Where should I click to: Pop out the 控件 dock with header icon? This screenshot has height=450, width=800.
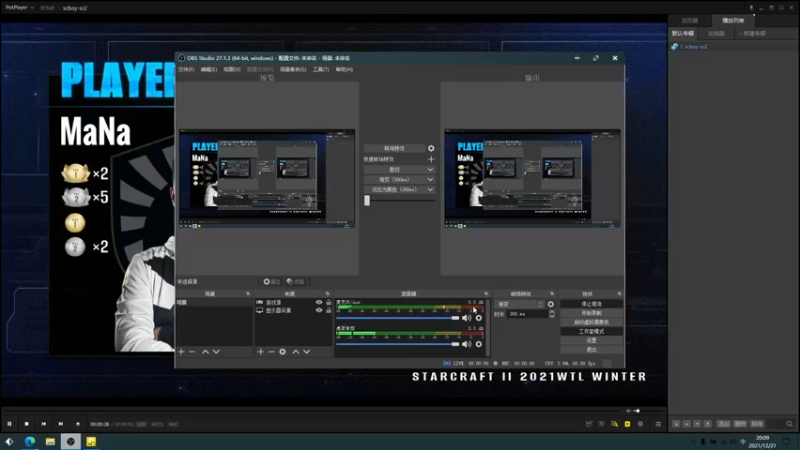pyautogui.click(x=619, y=294)
